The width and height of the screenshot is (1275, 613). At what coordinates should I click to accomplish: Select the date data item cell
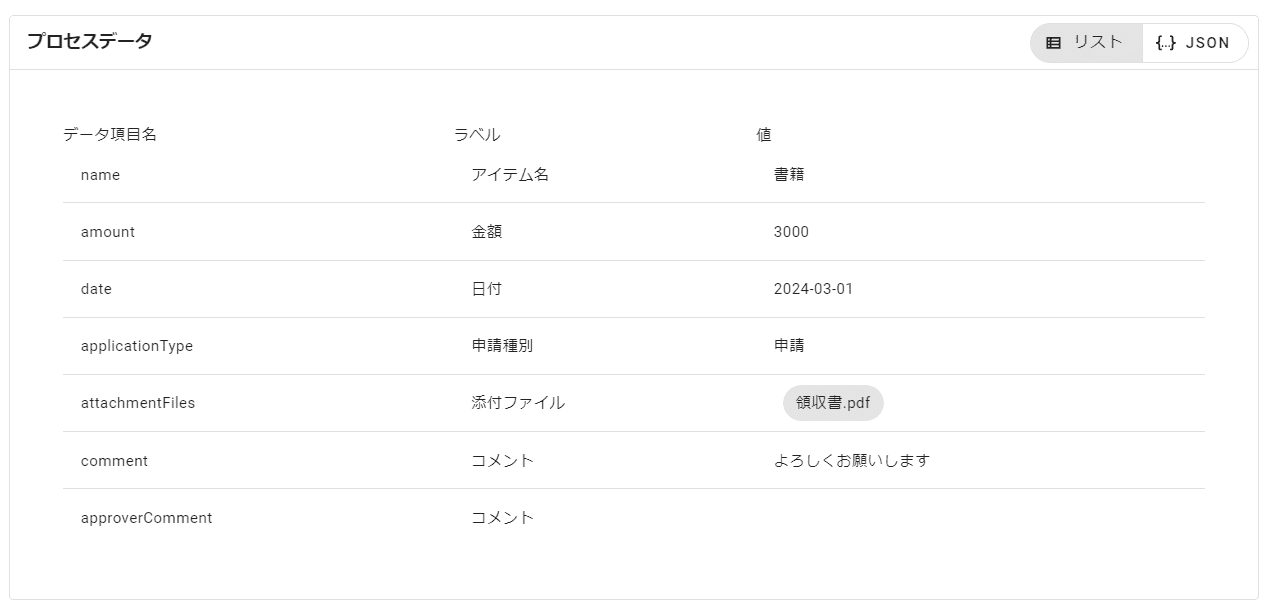[96, 289]
